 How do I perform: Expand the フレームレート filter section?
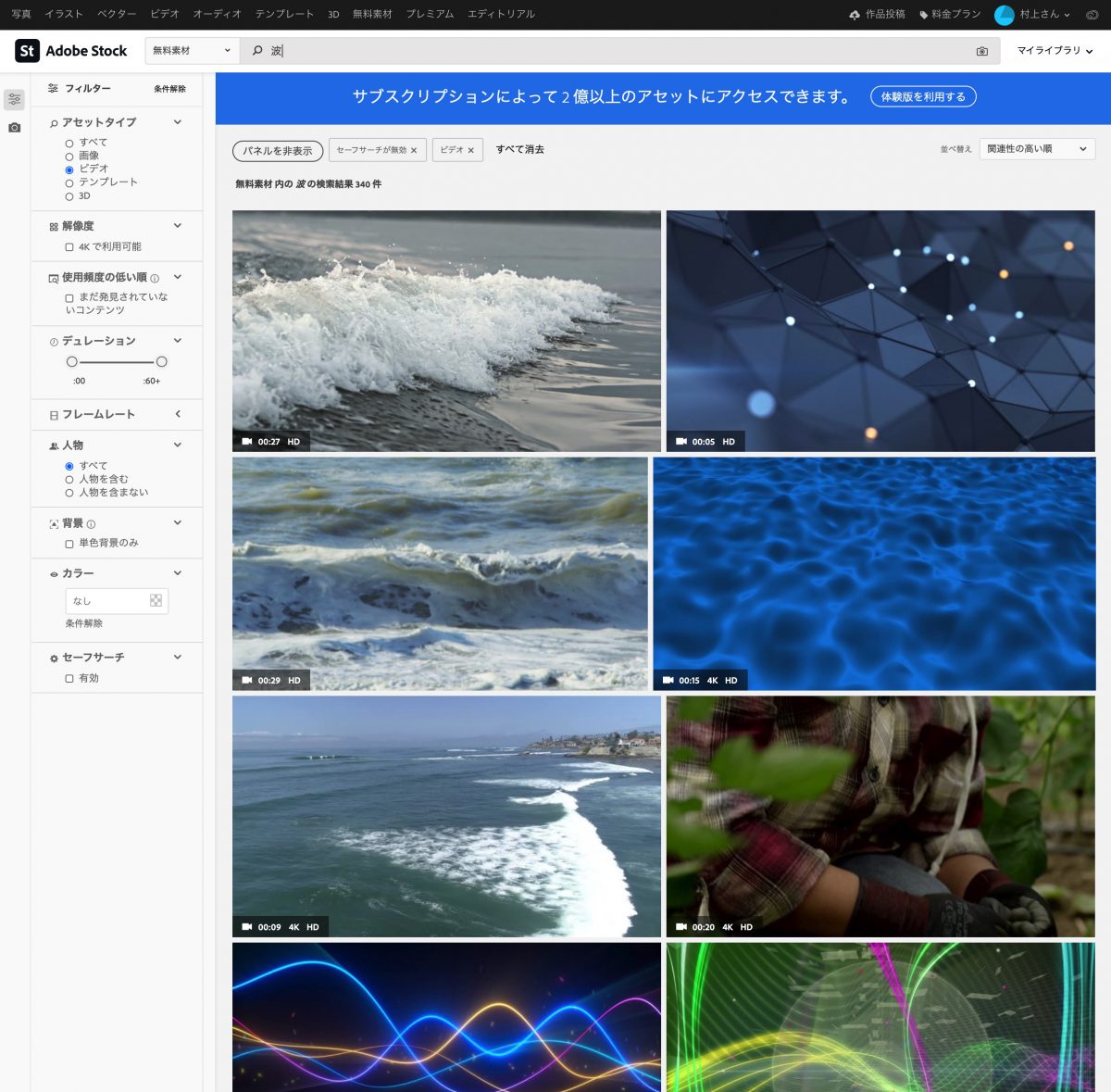coord(178,414)
